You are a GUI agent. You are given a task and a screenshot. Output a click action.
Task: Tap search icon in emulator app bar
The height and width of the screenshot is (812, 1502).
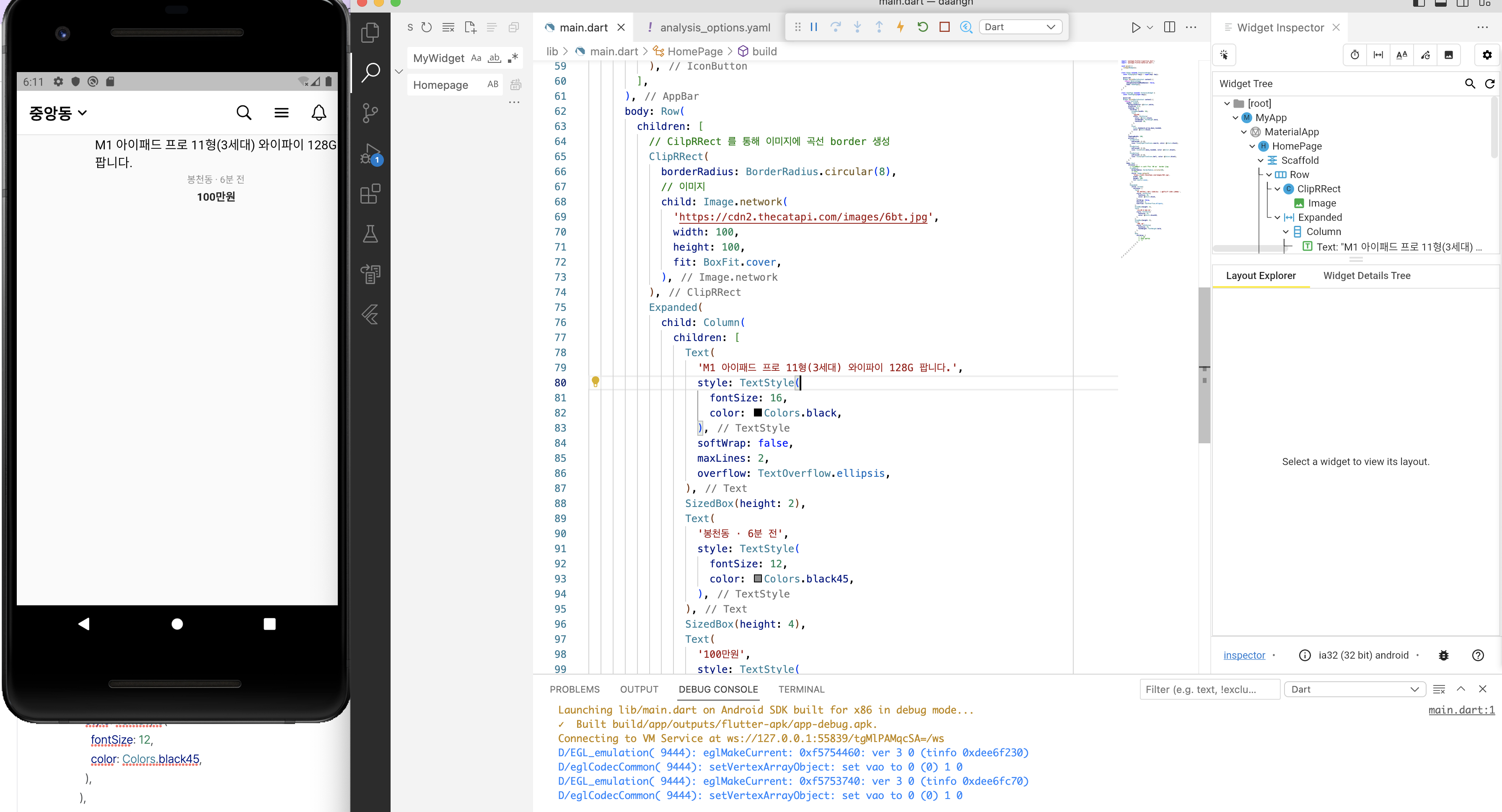tap(244, 113)
